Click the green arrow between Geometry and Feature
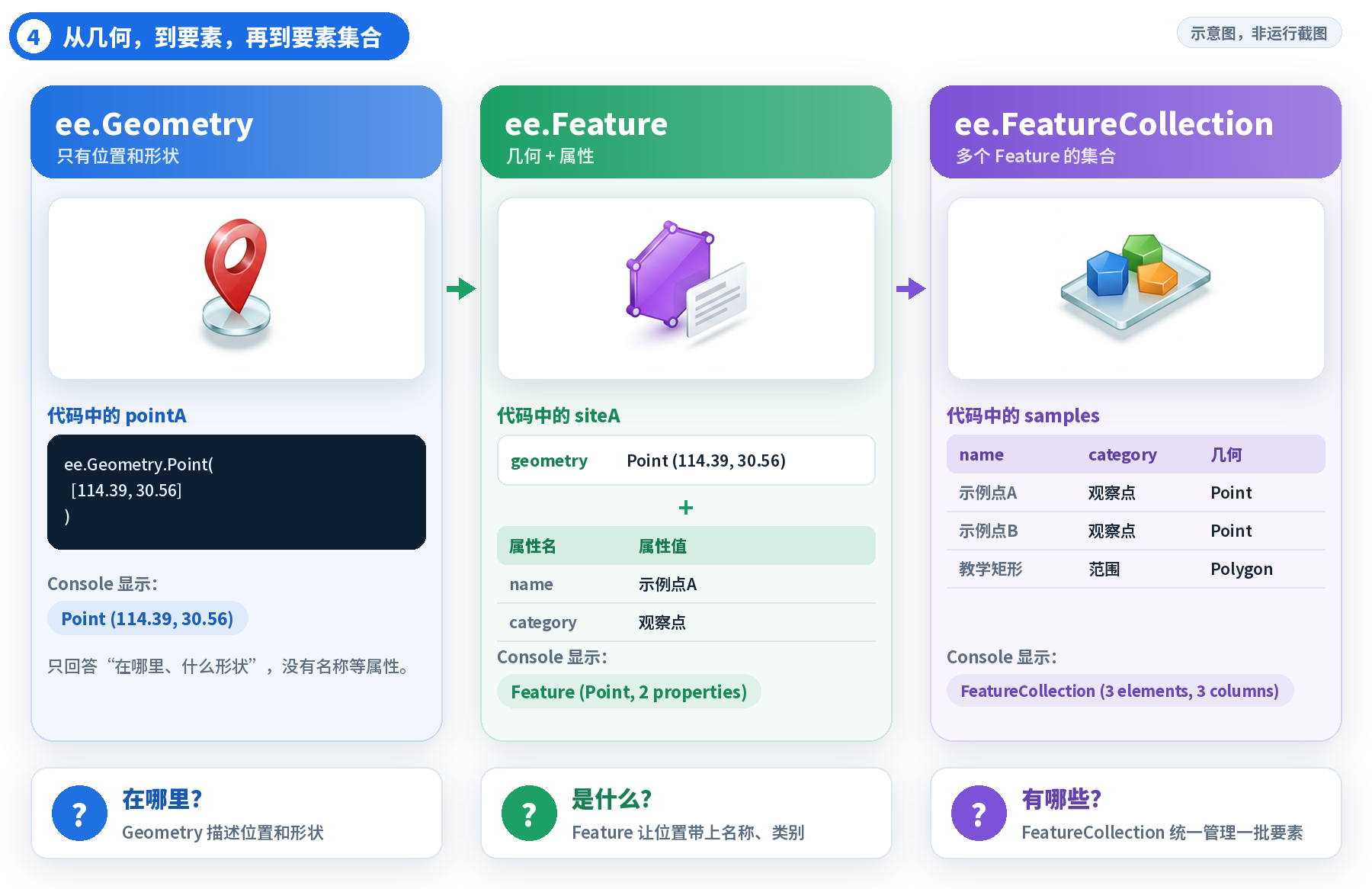Screen dimensions: 1372x889 [461, 289]
